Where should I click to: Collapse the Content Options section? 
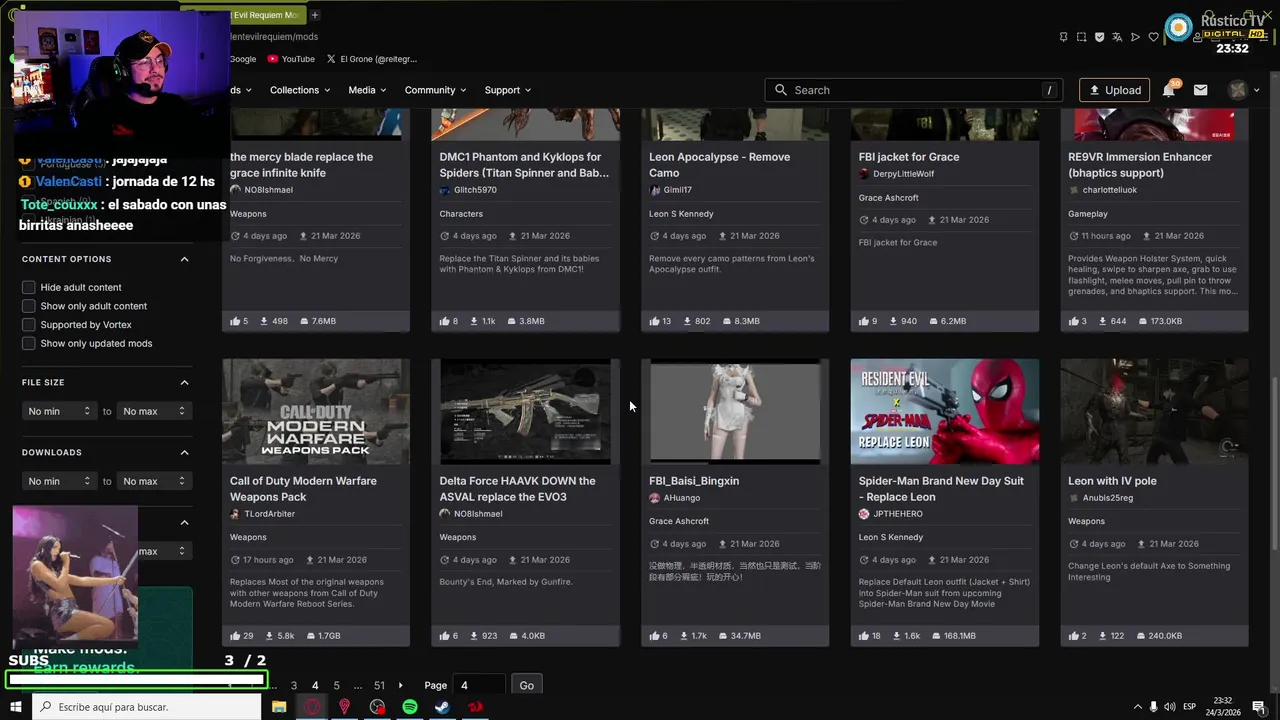click(184, 259)
